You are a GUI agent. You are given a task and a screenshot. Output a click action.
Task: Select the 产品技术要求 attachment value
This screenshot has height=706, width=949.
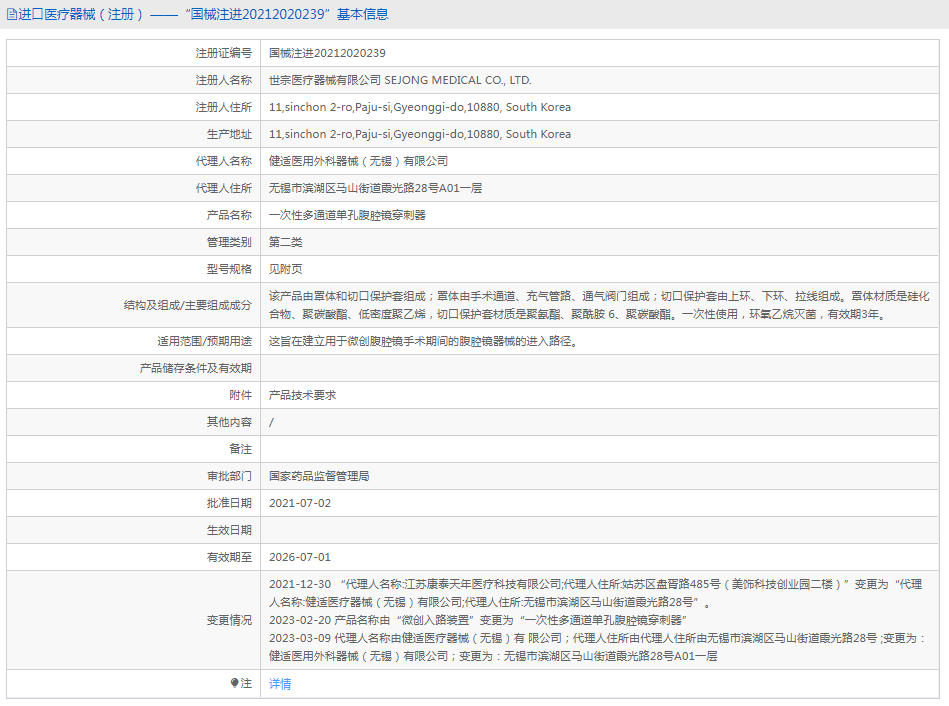point(303,395)
